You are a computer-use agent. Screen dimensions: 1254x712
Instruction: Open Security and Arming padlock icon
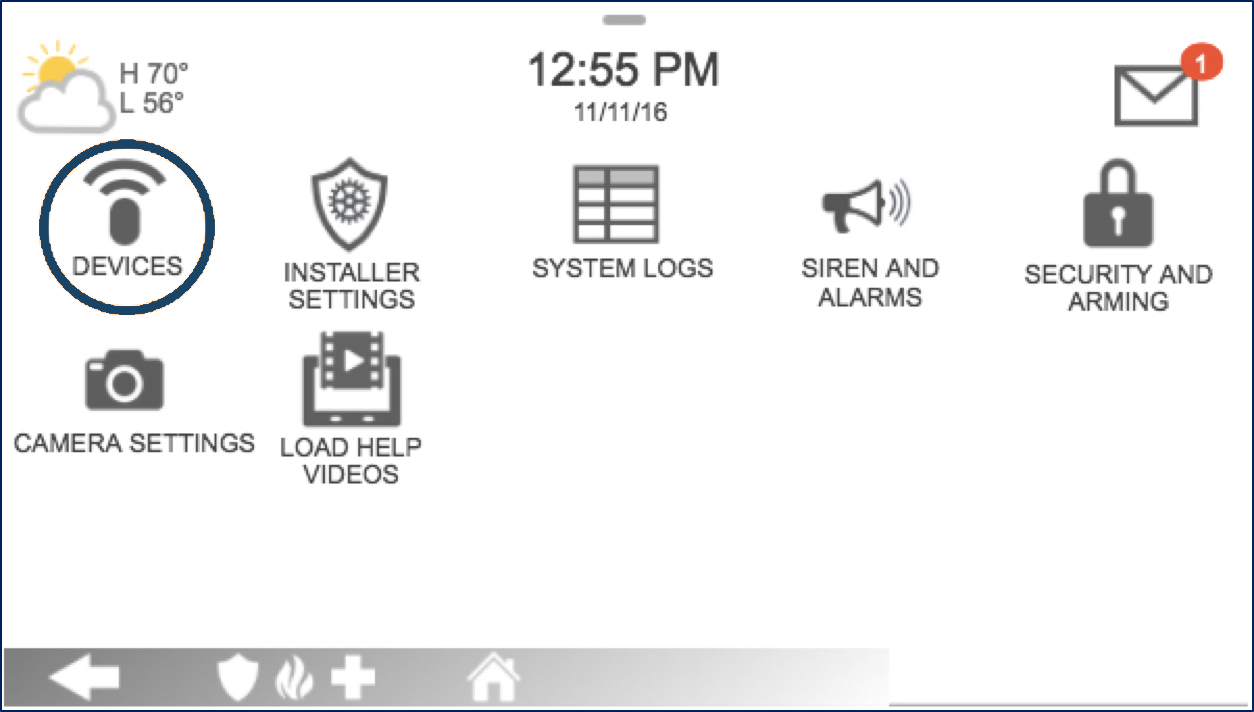coord(1118,204)
